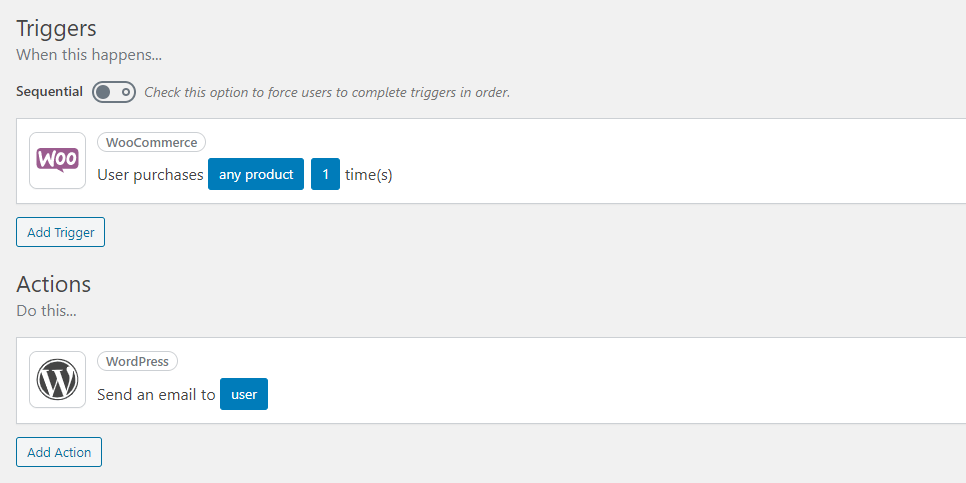Click the WooCommerce integration badge
The height and width of the screenshot is (483, 966).
pos(151,142)
